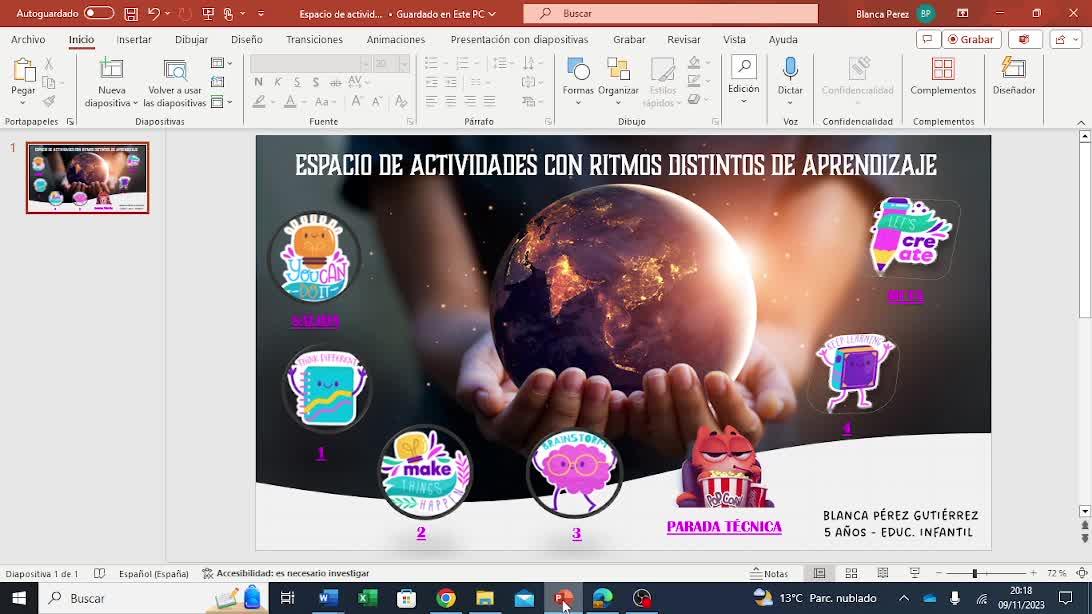Switch to the Diseño tab

pos(247,40)
